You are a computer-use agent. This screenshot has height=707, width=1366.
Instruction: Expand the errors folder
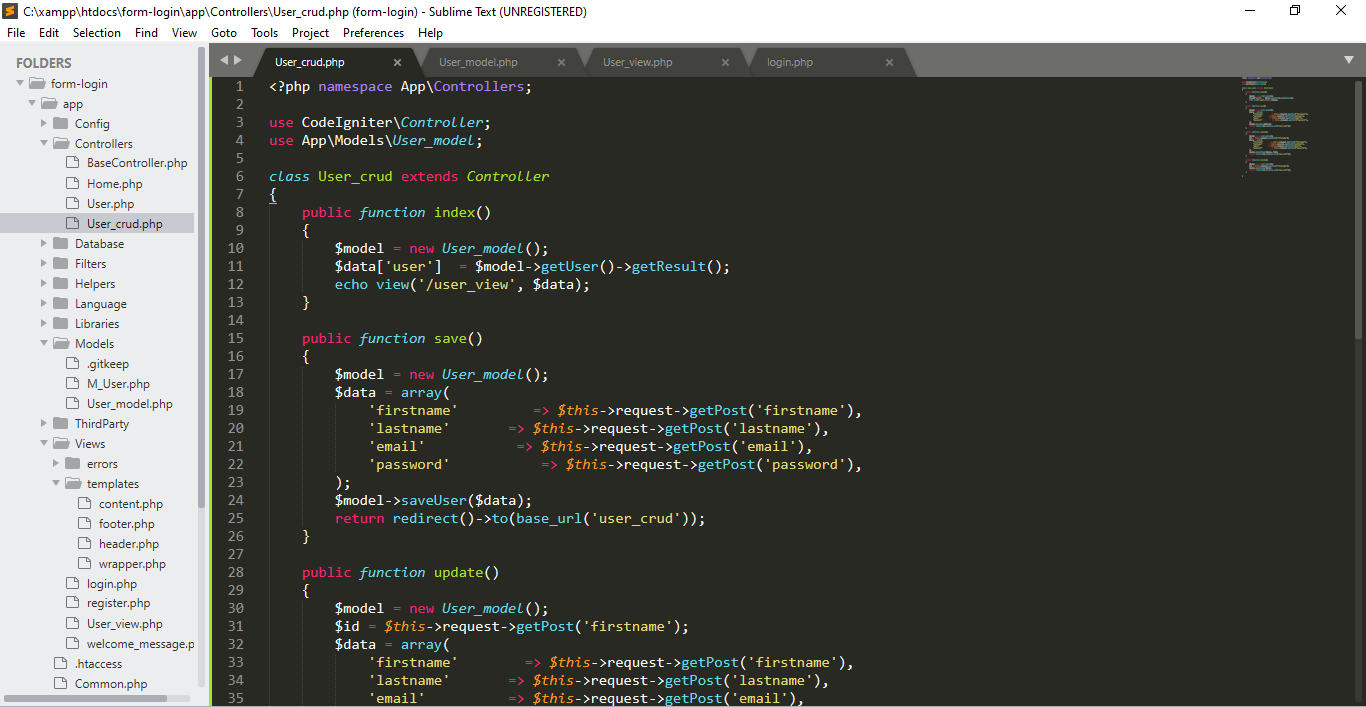(56, 464)
